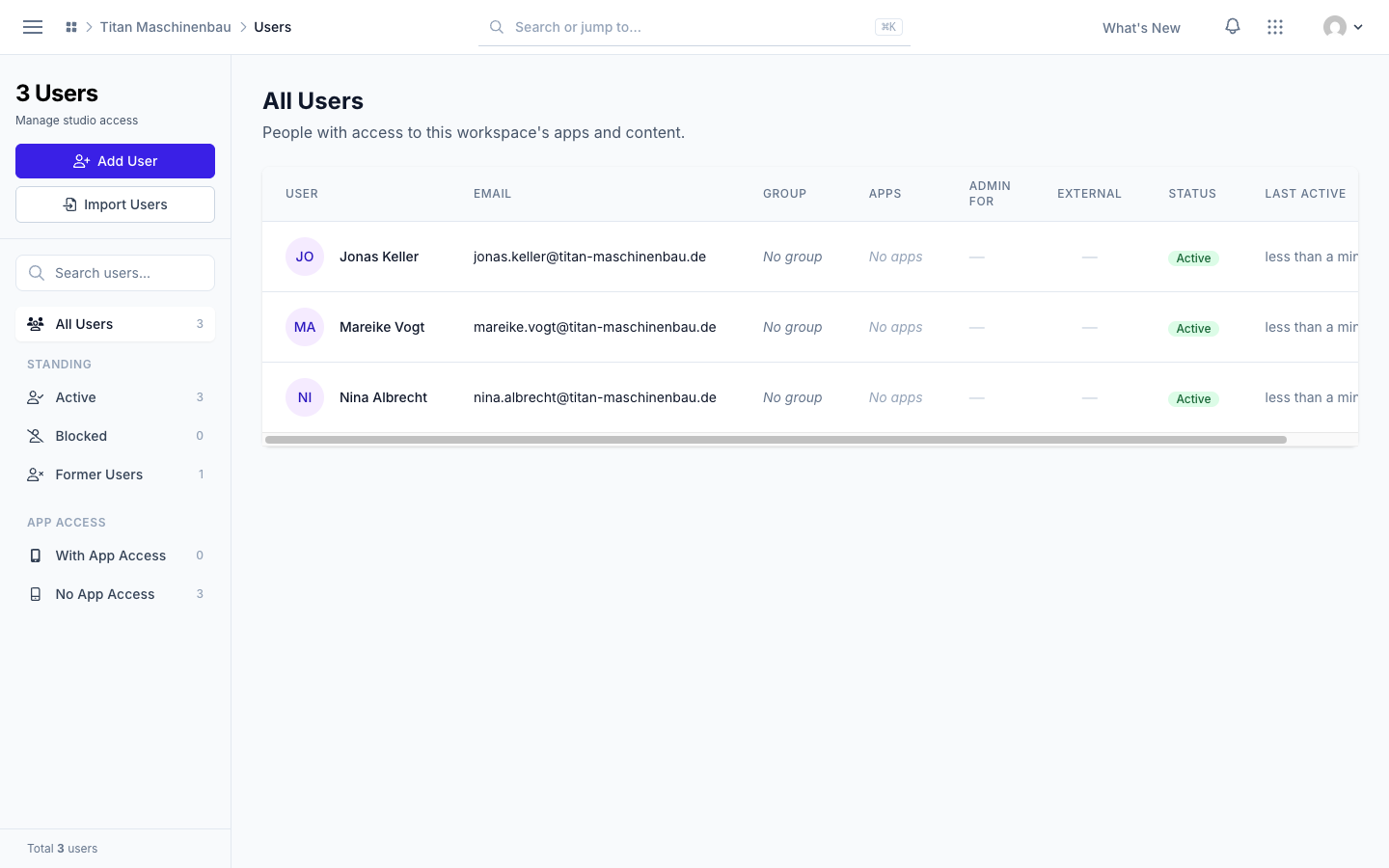Image resolution: width=1389 pixels, height=868 pixels.
Task: Click the Add User button
Action: [x=115, y=161]
